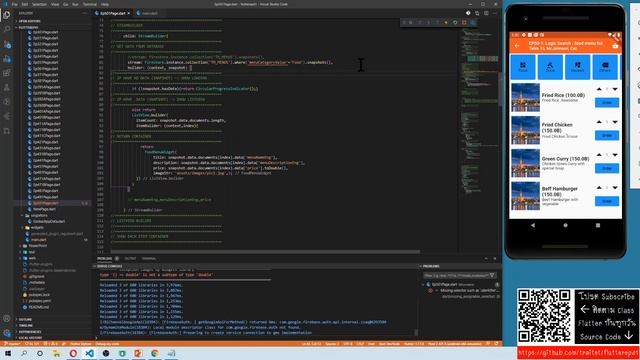Open the Search view in activity bar
This screenshot has height=360, width=640.
7,29
